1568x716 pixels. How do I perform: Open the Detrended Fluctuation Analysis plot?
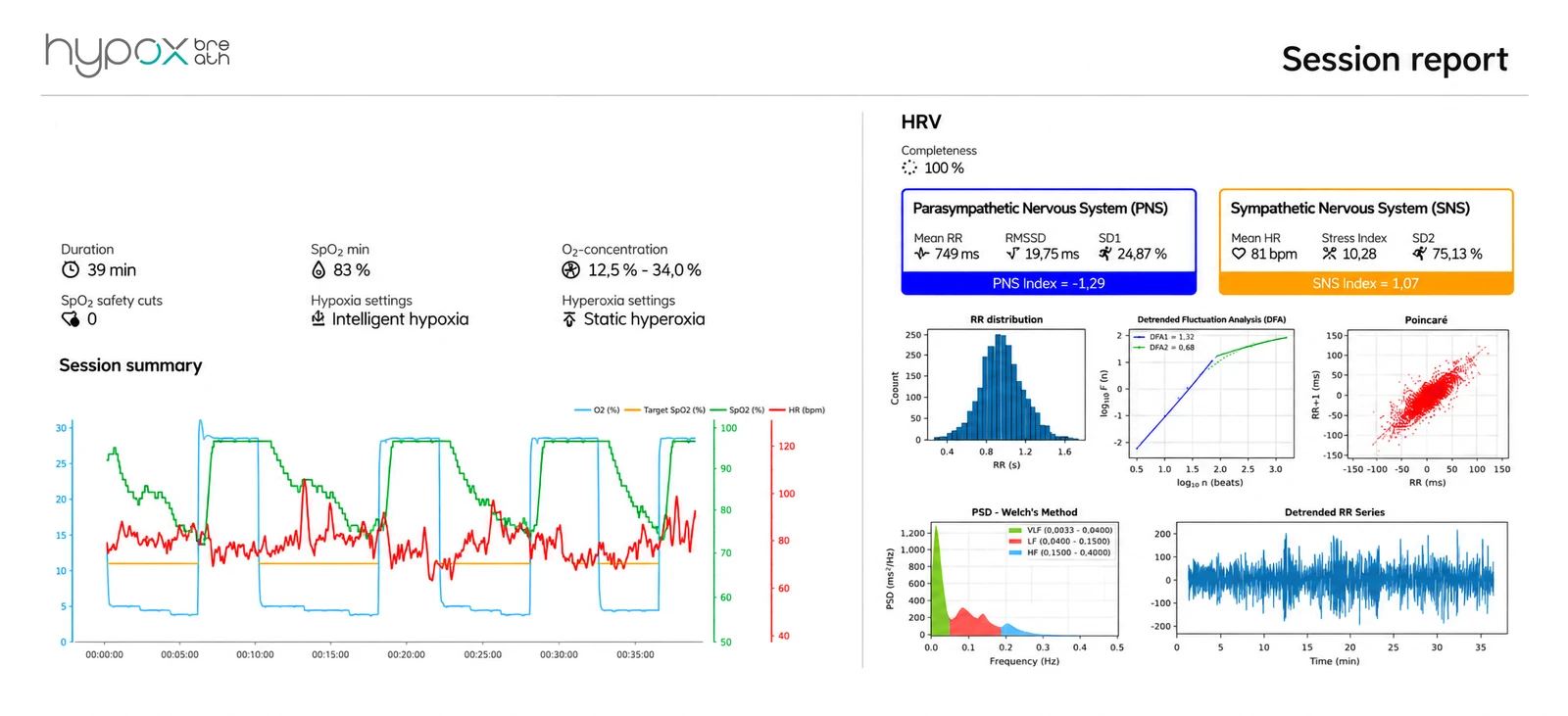(1212, 393)
